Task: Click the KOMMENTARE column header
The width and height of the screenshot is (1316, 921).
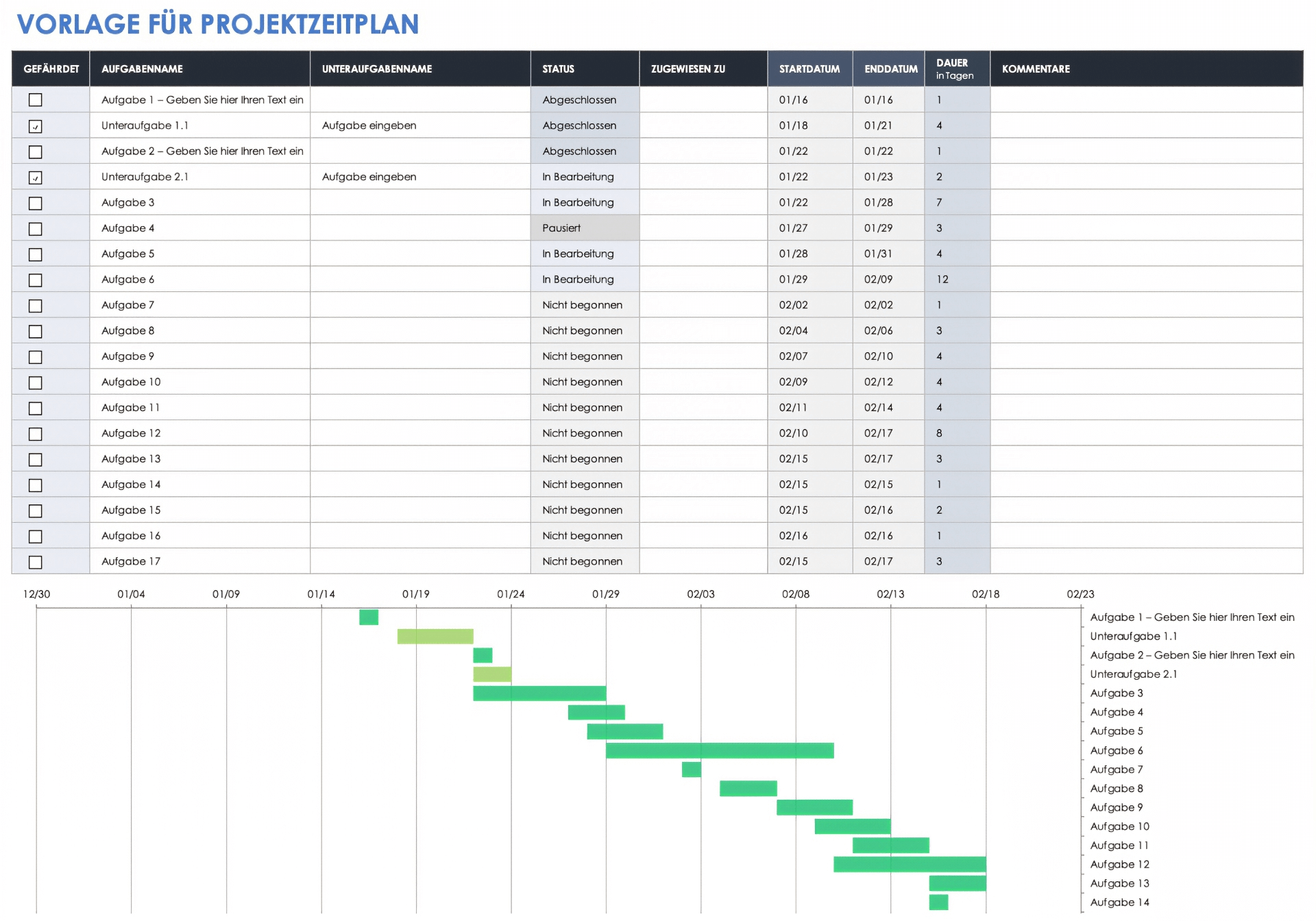Action: [1147, 69]
